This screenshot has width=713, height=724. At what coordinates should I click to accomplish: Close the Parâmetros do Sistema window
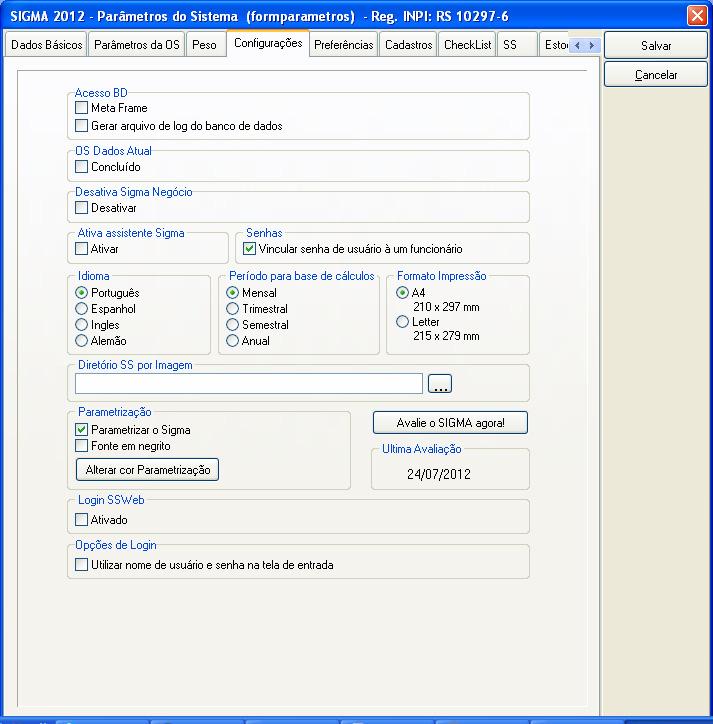[x=697, y=16]
